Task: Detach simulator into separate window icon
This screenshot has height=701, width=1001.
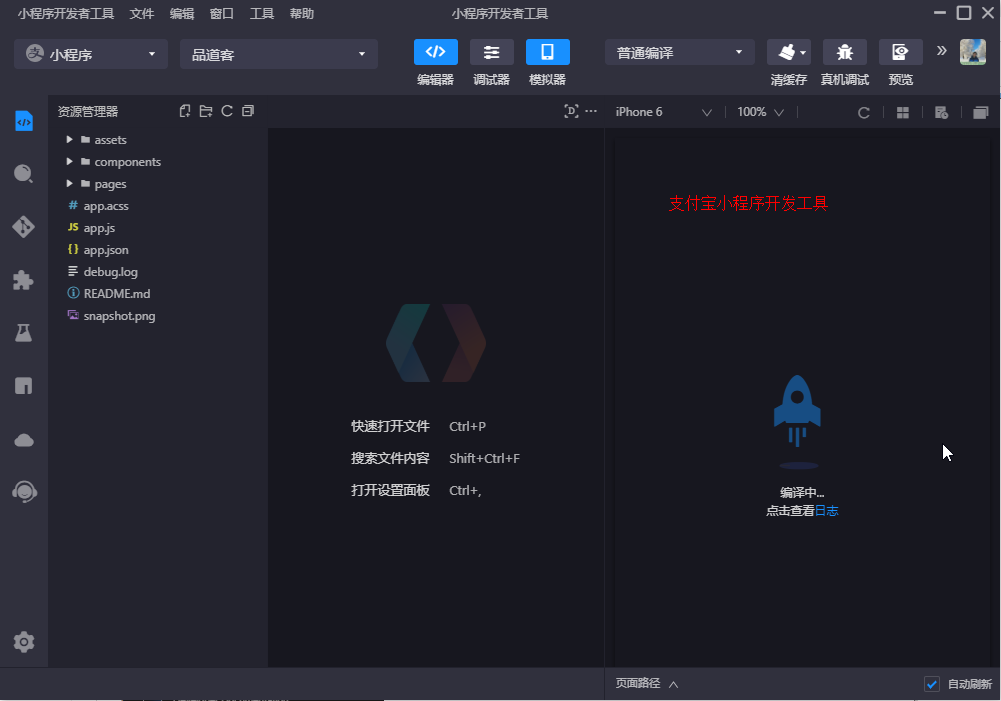Action: (981, 113)
